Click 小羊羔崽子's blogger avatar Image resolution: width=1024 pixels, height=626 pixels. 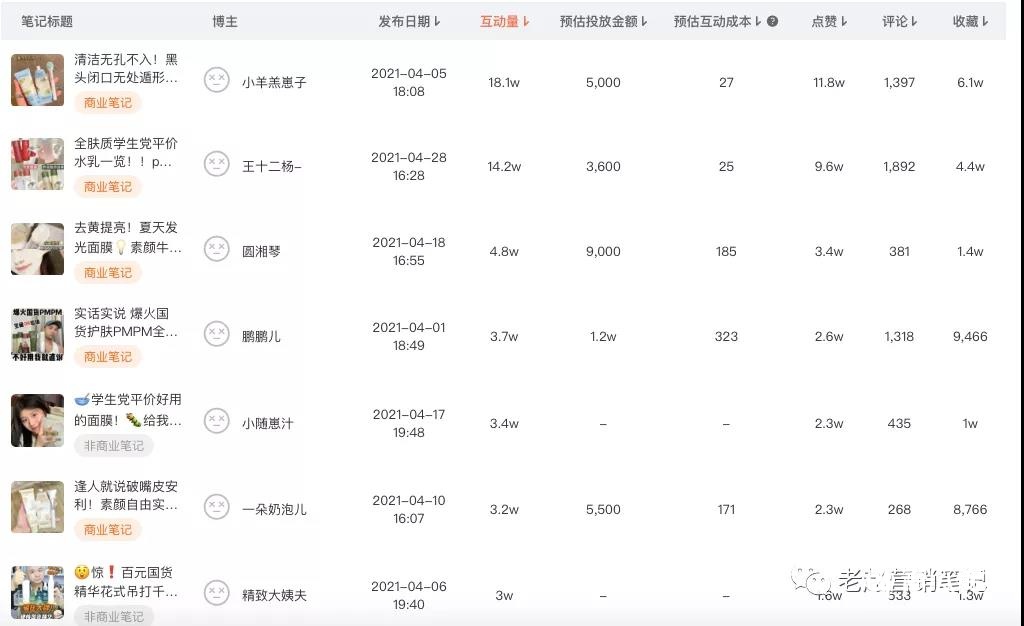click(x=217, y=81)
